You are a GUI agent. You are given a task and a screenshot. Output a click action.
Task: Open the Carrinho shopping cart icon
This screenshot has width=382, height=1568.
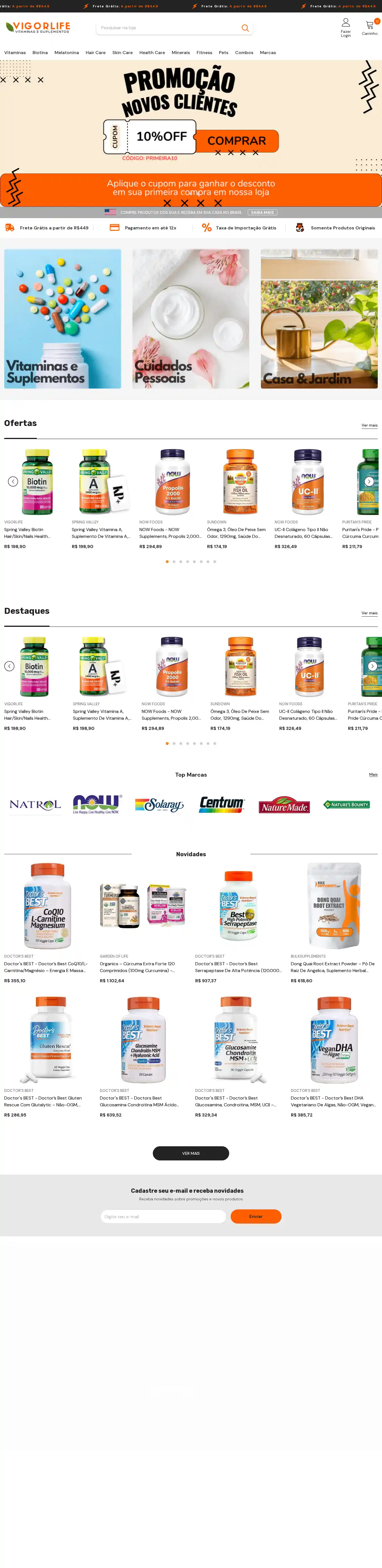point(369,25)
